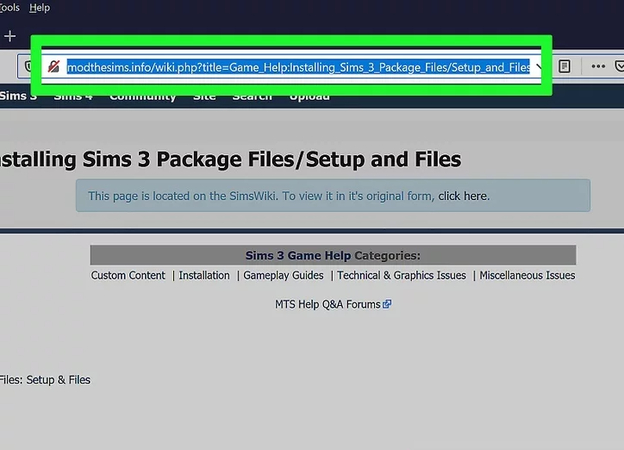
Task: Open the Community navigation menu
Action: click(142, 97)
